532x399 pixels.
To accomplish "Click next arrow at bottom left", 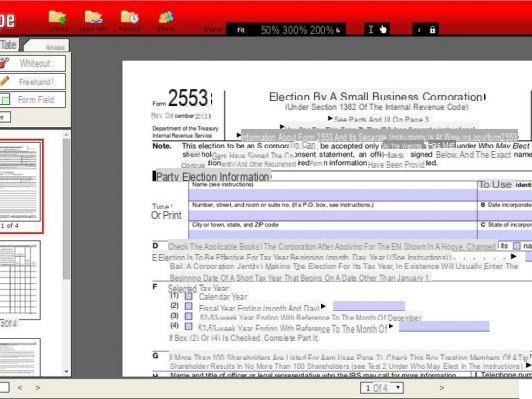I will 38,387.
